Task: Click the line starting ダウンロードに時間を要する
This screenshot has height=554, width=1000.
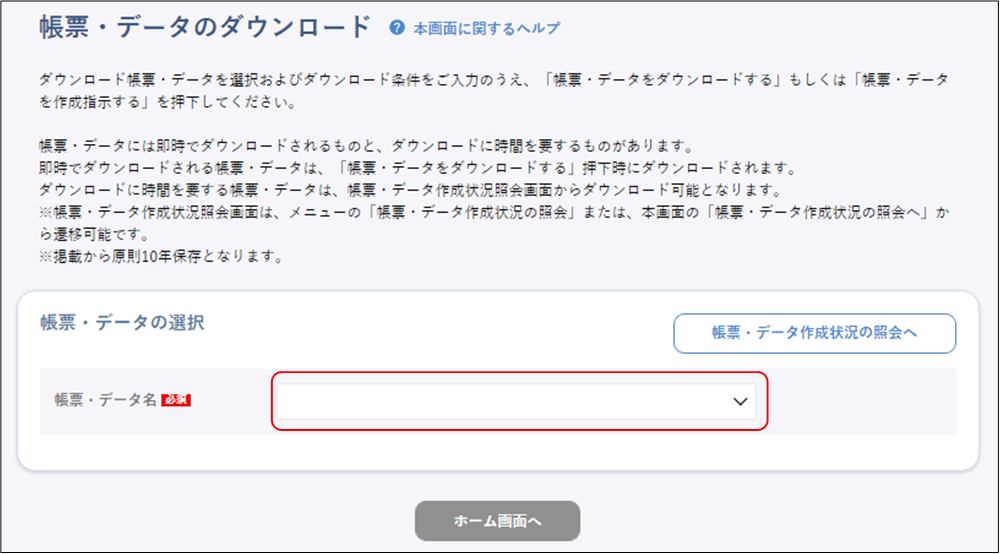Action: [x=400, y=190]
